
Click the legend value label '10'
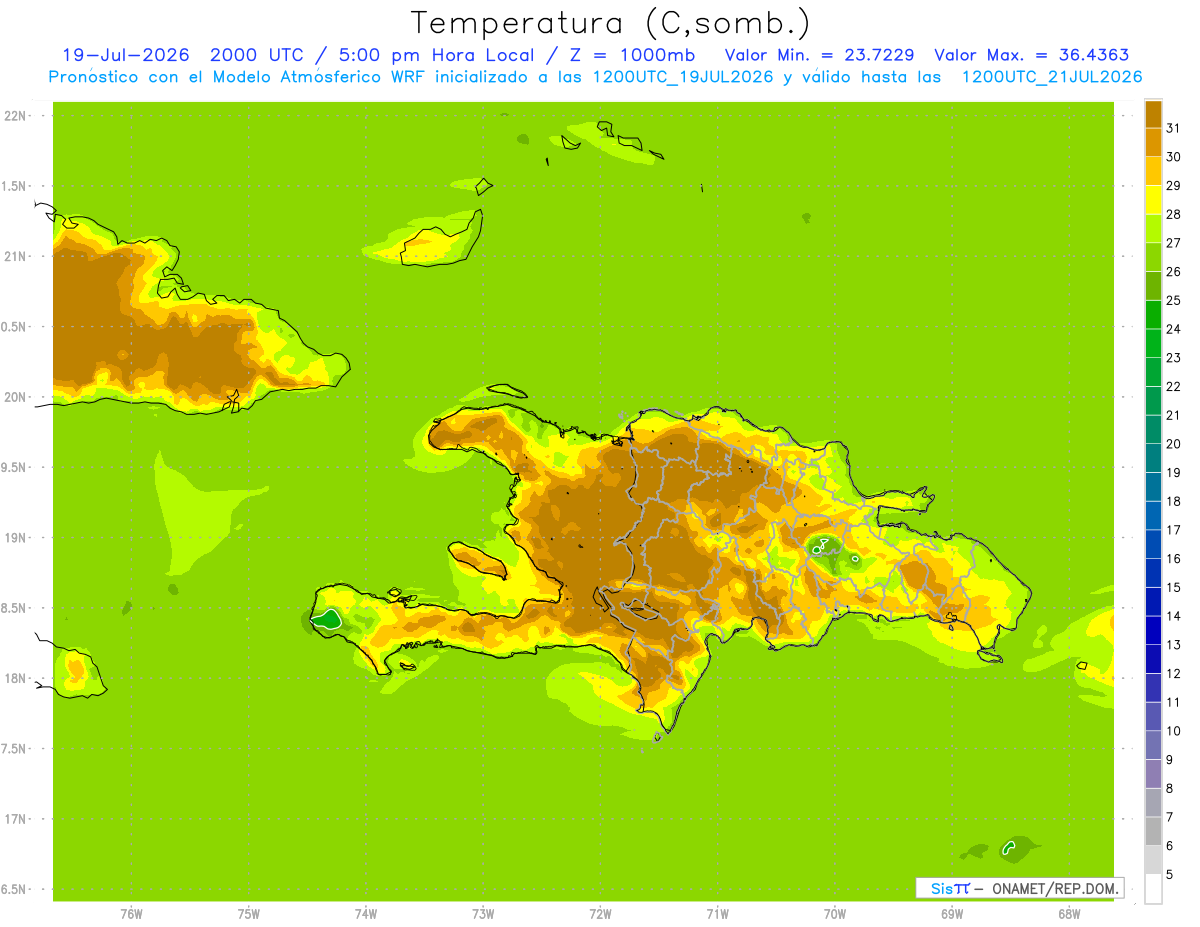coord(1173,731)
